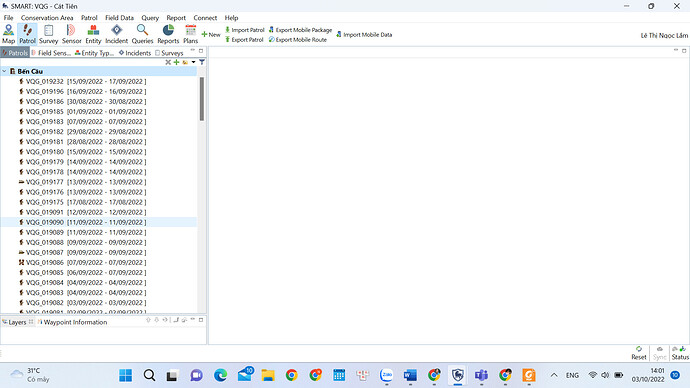Click Import Patrol

click(245, 30)
